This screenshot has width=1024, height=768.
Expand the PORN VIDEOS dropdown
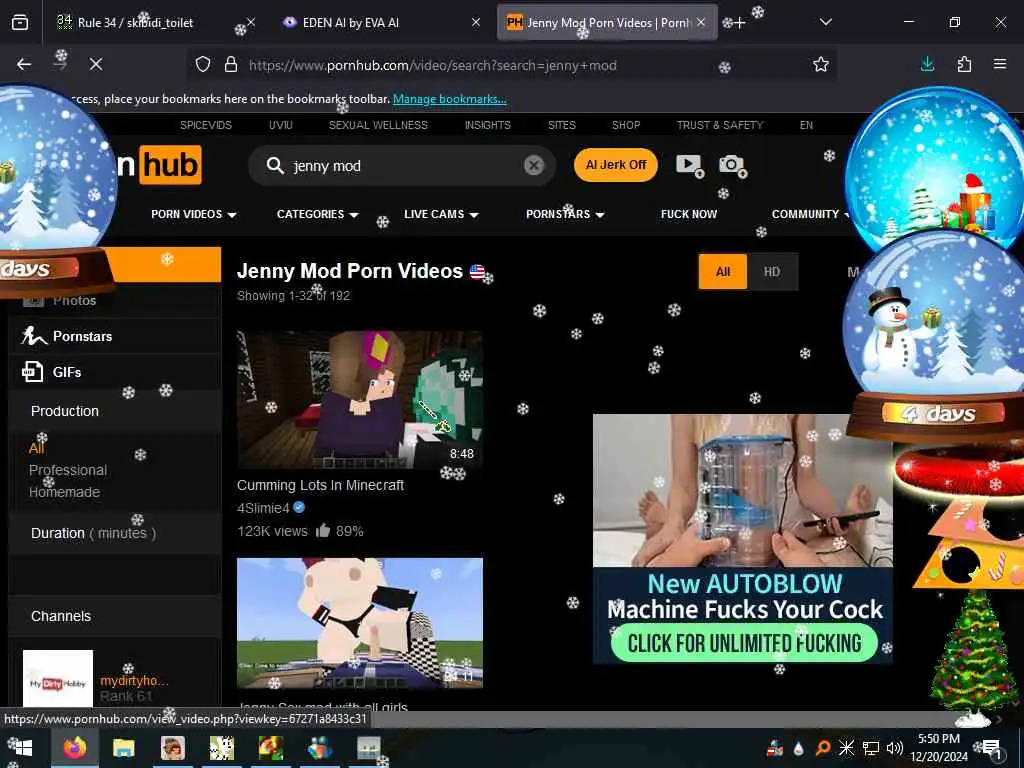coord(193,214)
